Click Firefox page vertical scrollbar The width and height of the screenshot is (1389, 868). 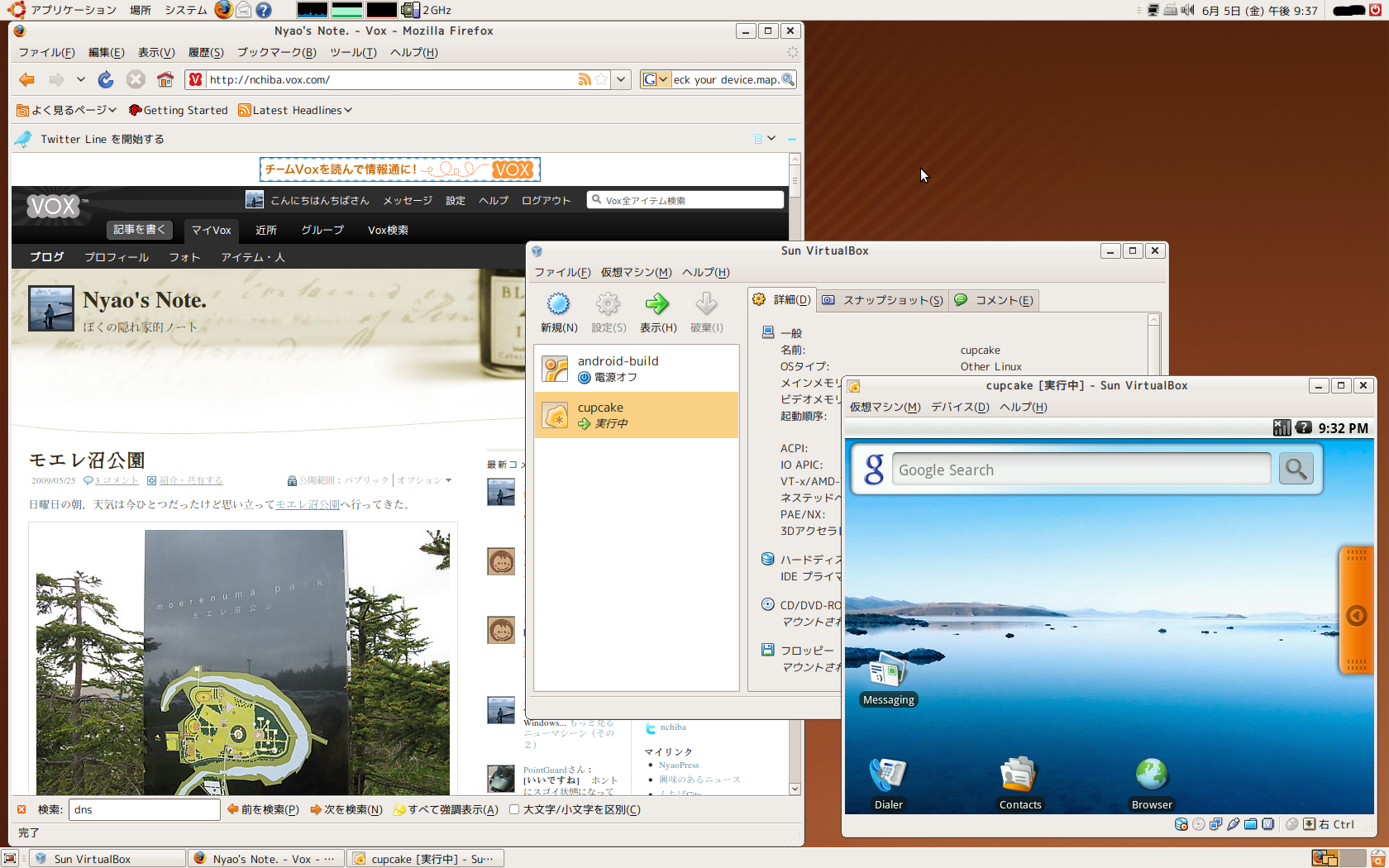point(795,474)
